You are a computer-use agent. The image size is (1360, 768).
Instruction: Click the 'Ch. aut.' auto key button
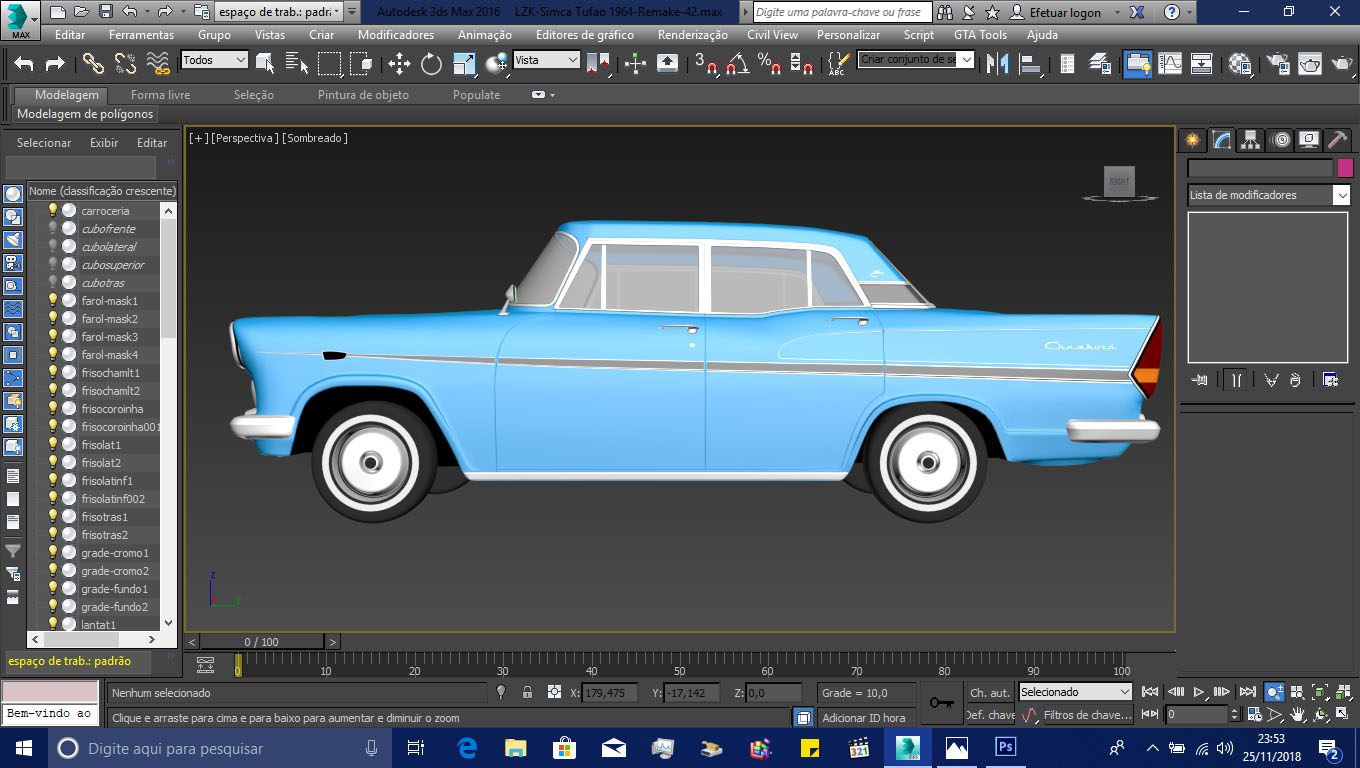(989, 692)
